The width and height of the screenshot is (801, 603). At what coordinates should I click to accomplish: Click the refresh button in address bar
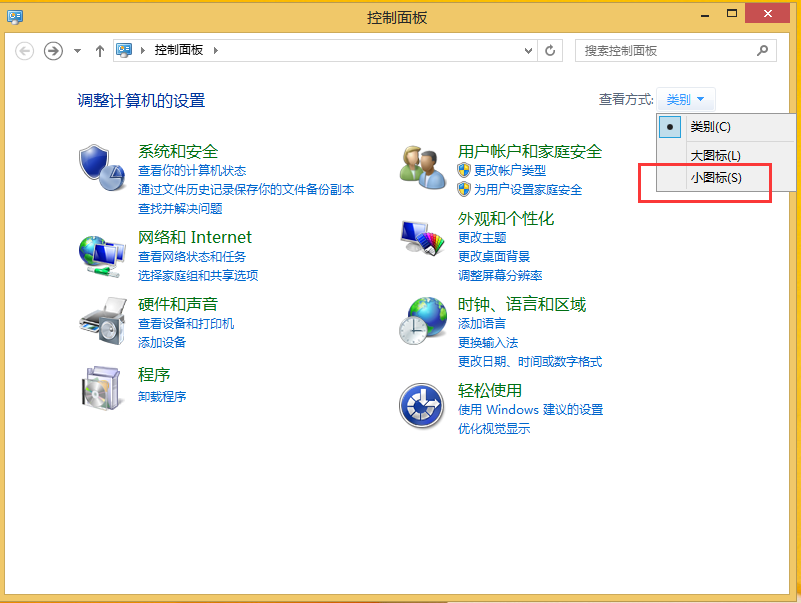coord(550,51)
